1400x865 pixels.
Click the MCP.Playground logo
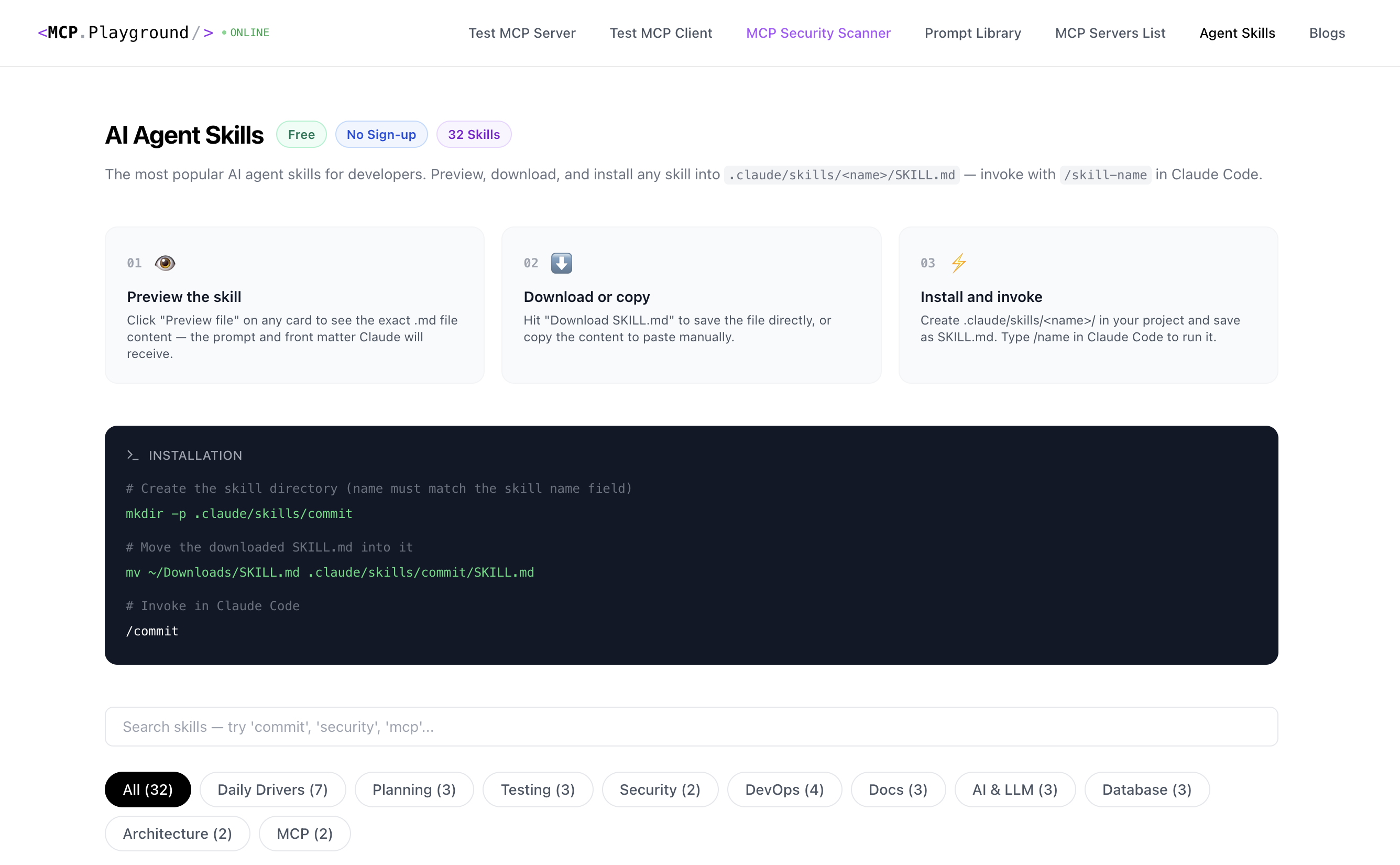point(125,33)
